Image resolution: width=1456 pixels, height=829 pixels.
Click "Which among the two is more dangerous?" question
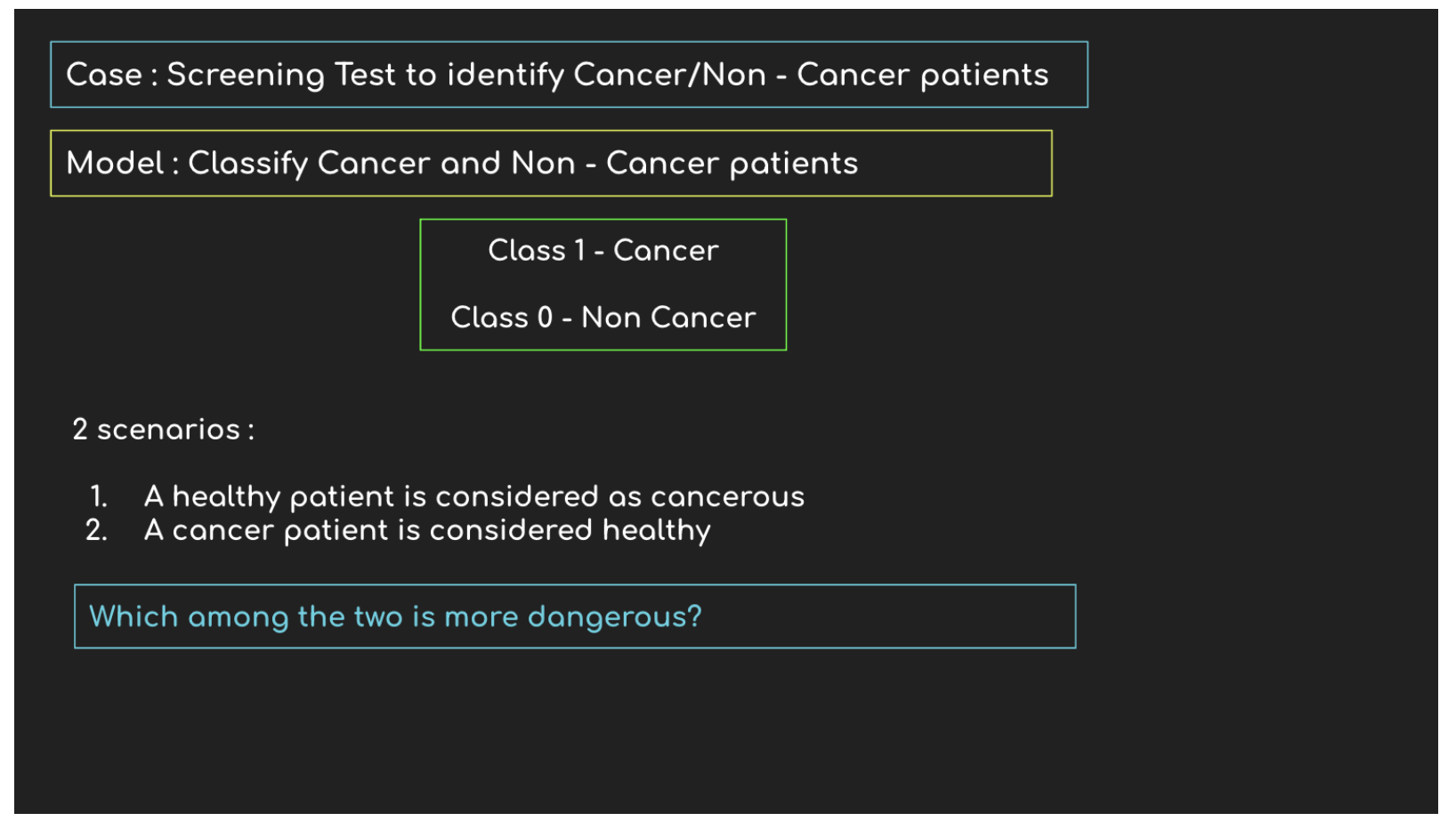395,616
